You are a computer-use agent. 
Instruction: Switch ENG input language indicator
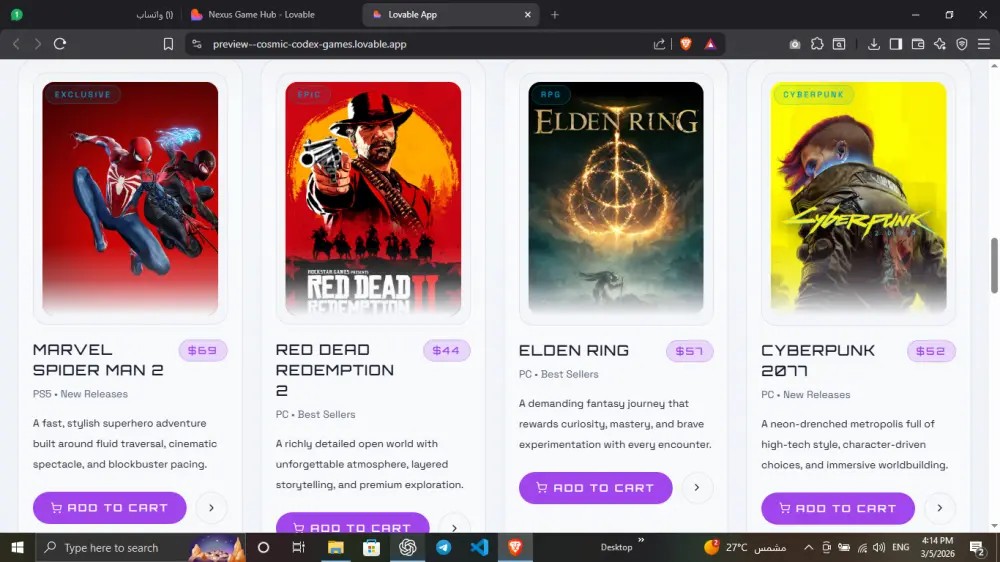click(x=901, y=547)
